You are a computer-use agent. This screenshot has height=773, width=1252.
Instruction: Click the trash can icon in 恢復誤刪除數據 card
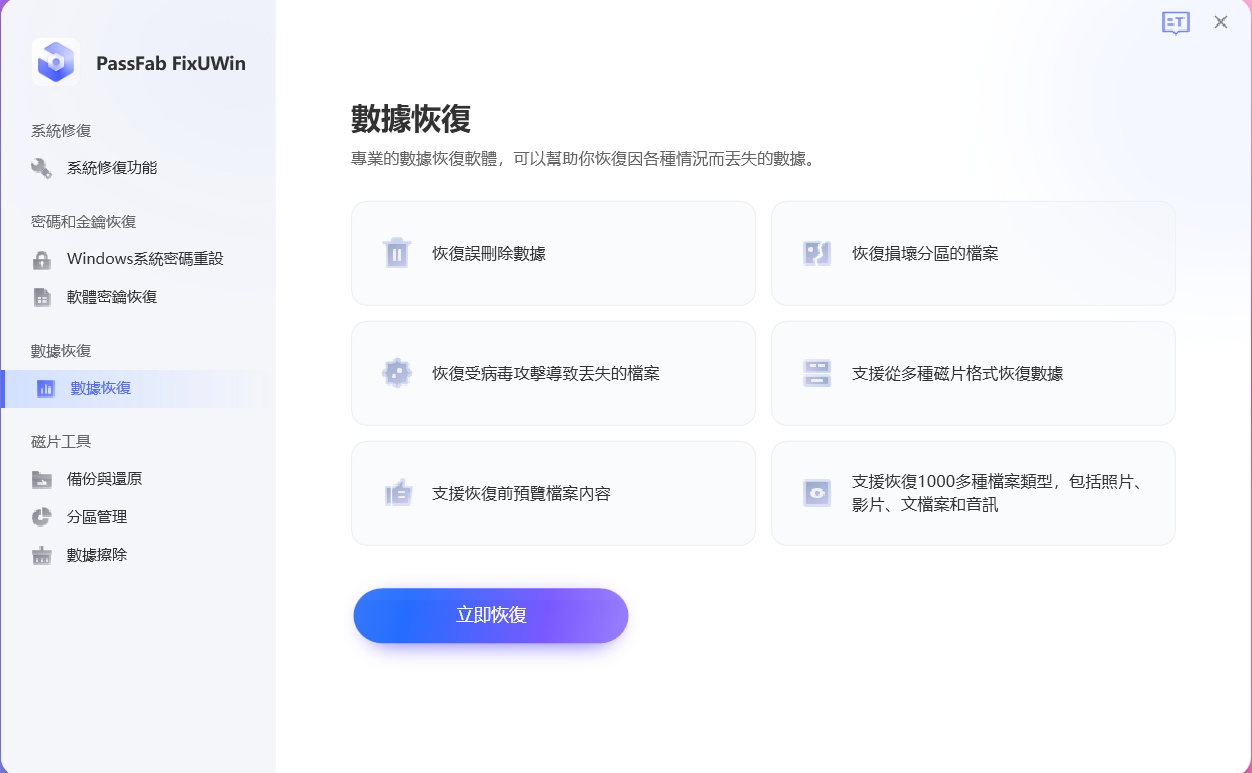click(397, 253)
